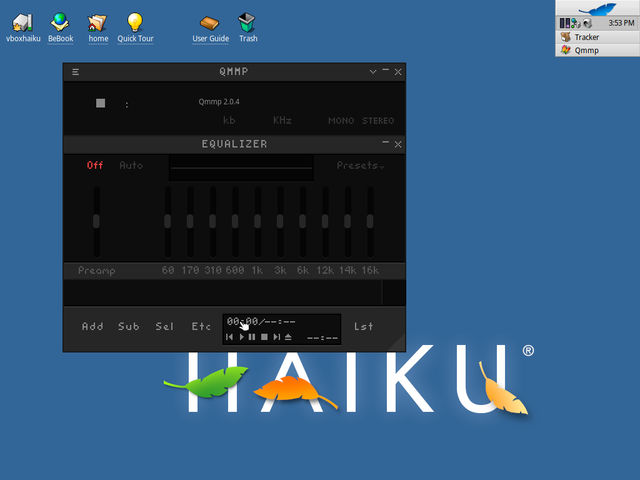Click the network status tray icon
Screen dimensions: 640x480
tap(576, 23)
